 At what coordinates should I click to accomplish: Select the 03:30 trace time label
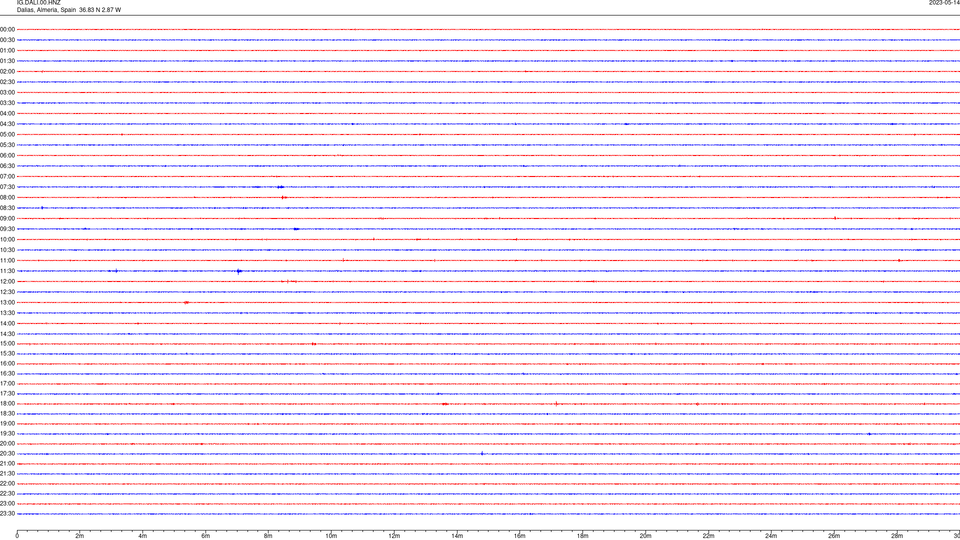point(7,103)
